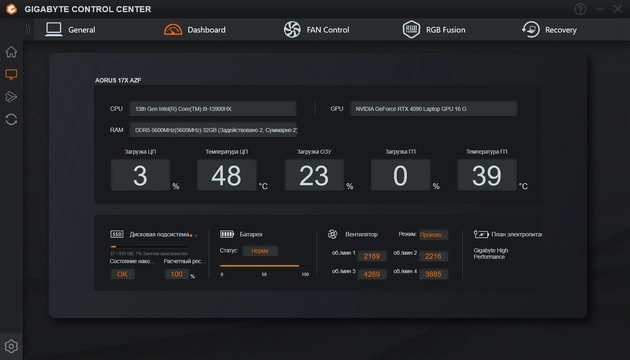Click the Gigabyte High Performance power plan

pos(491,254)
